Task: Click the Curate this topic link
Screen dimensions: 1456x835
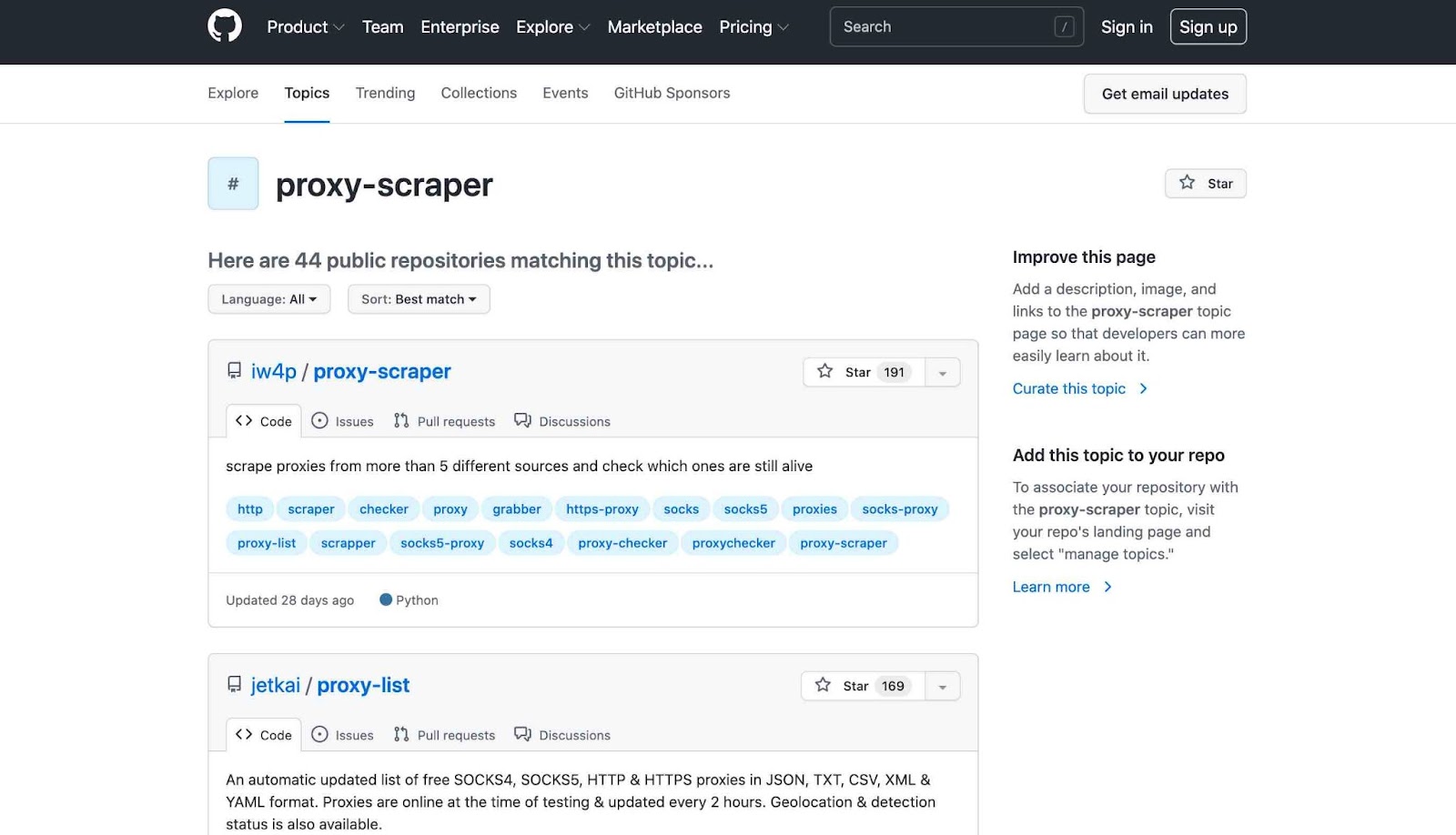Action: 1080,388
